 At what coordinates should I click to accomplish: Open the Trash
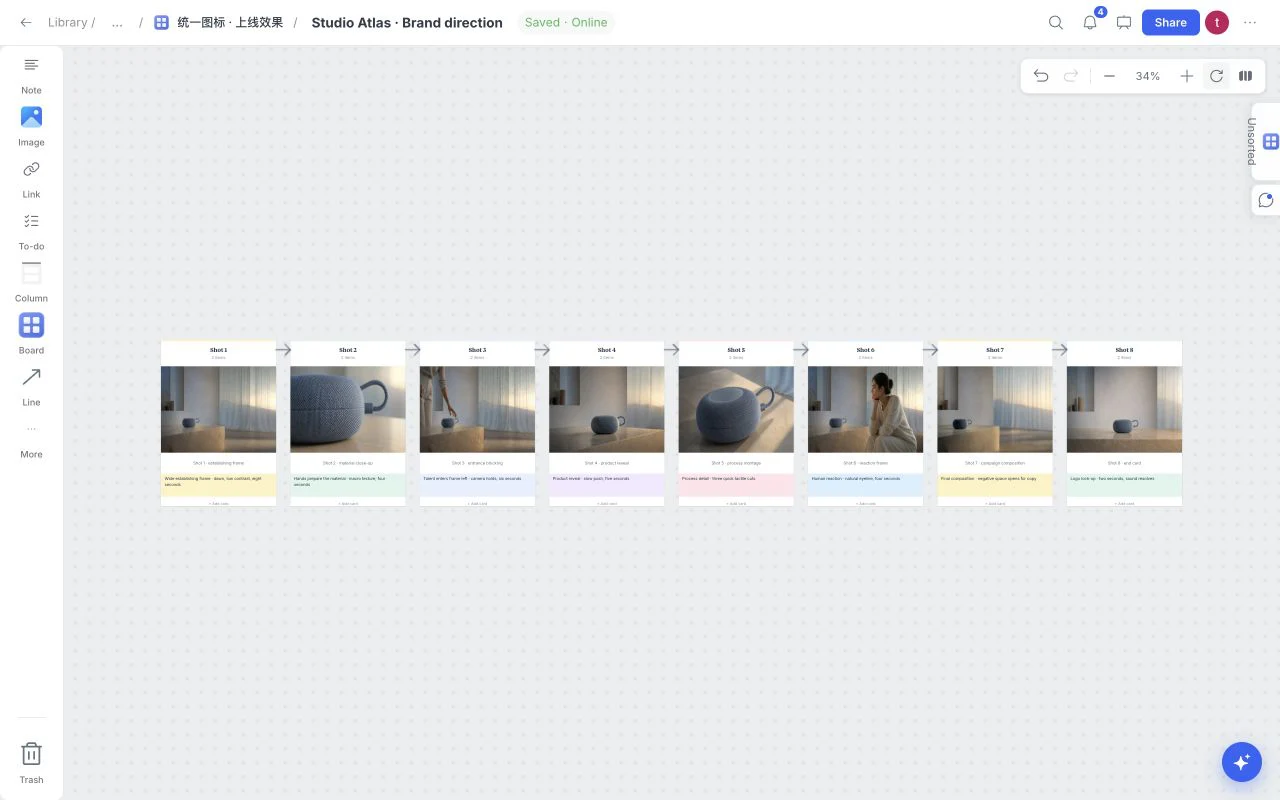[31, 762]
